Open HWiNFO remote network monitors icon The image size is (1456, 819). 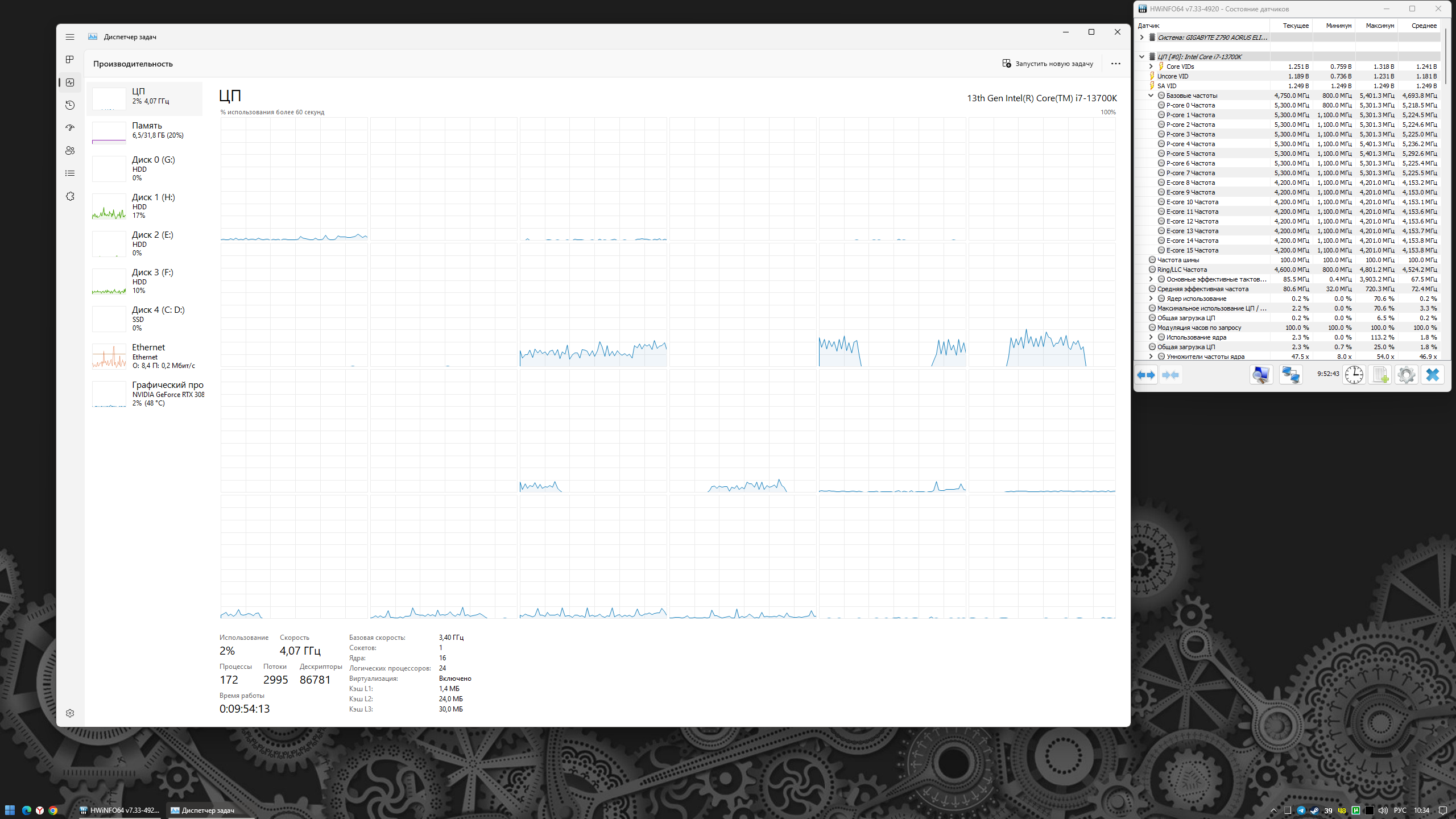pyautogui.click(x=1290, y=375)
